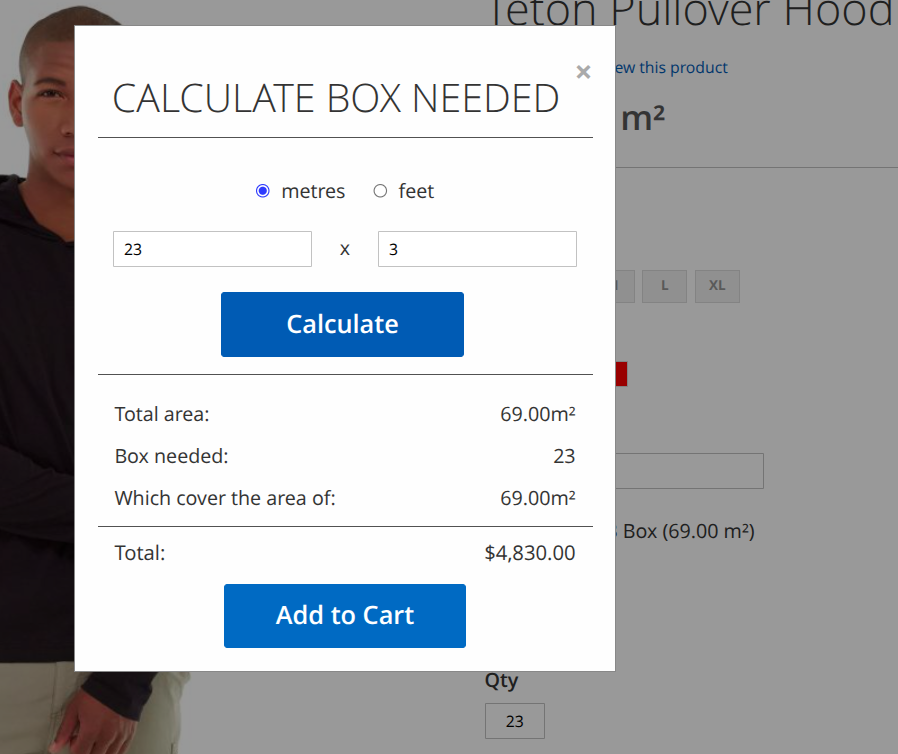Switch units to feet
898x754 pixels.
pos(380,191)
